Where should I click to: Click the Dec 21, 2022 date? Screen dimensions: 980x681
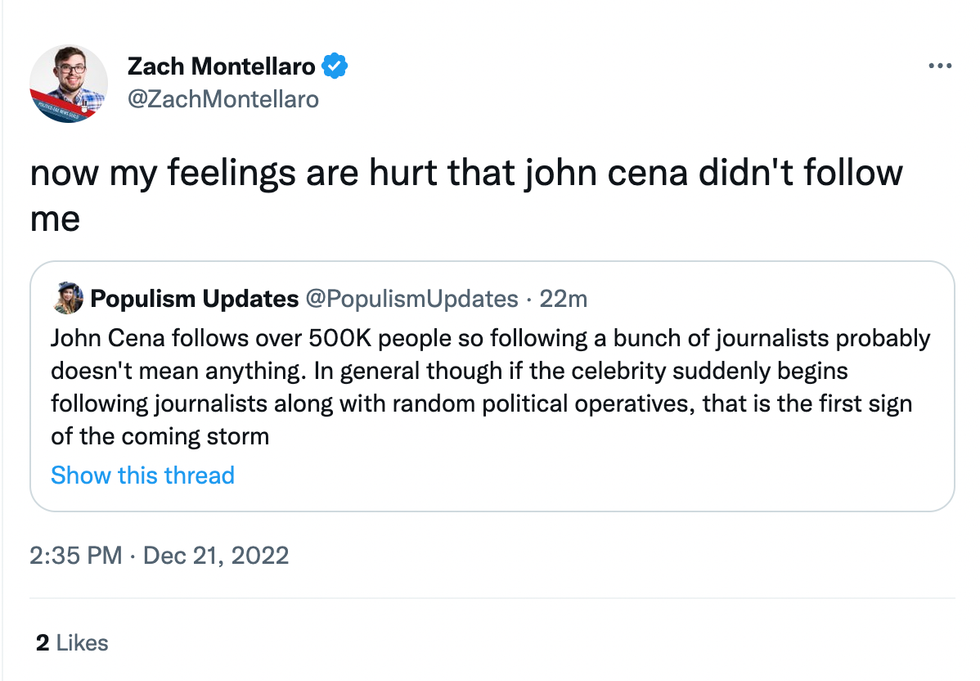coord(216,555)
